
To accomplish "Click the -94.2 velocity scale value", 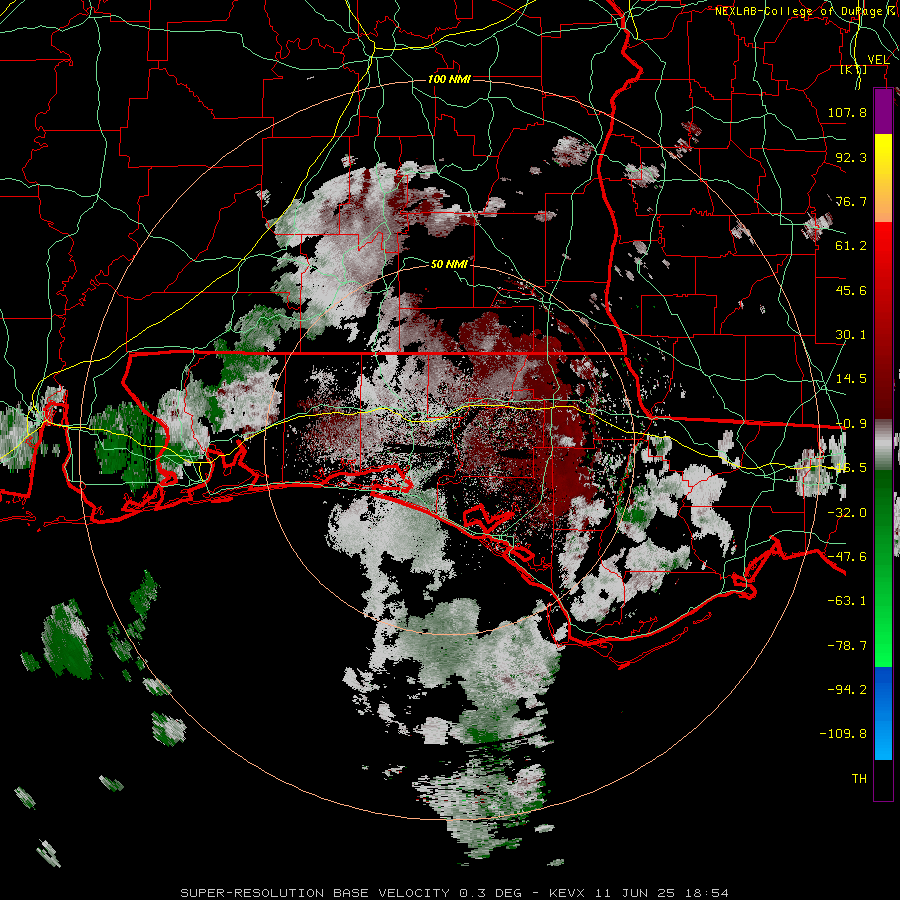I will click(x=847, y=690).
